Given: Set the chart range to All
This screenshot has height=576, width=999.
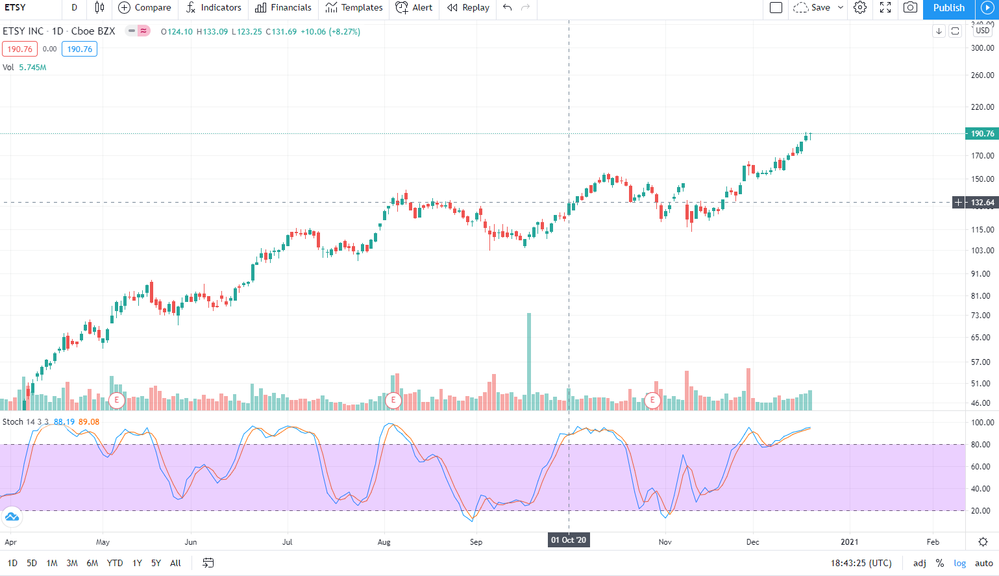Looking at the screenshot, I should (175, 563).
